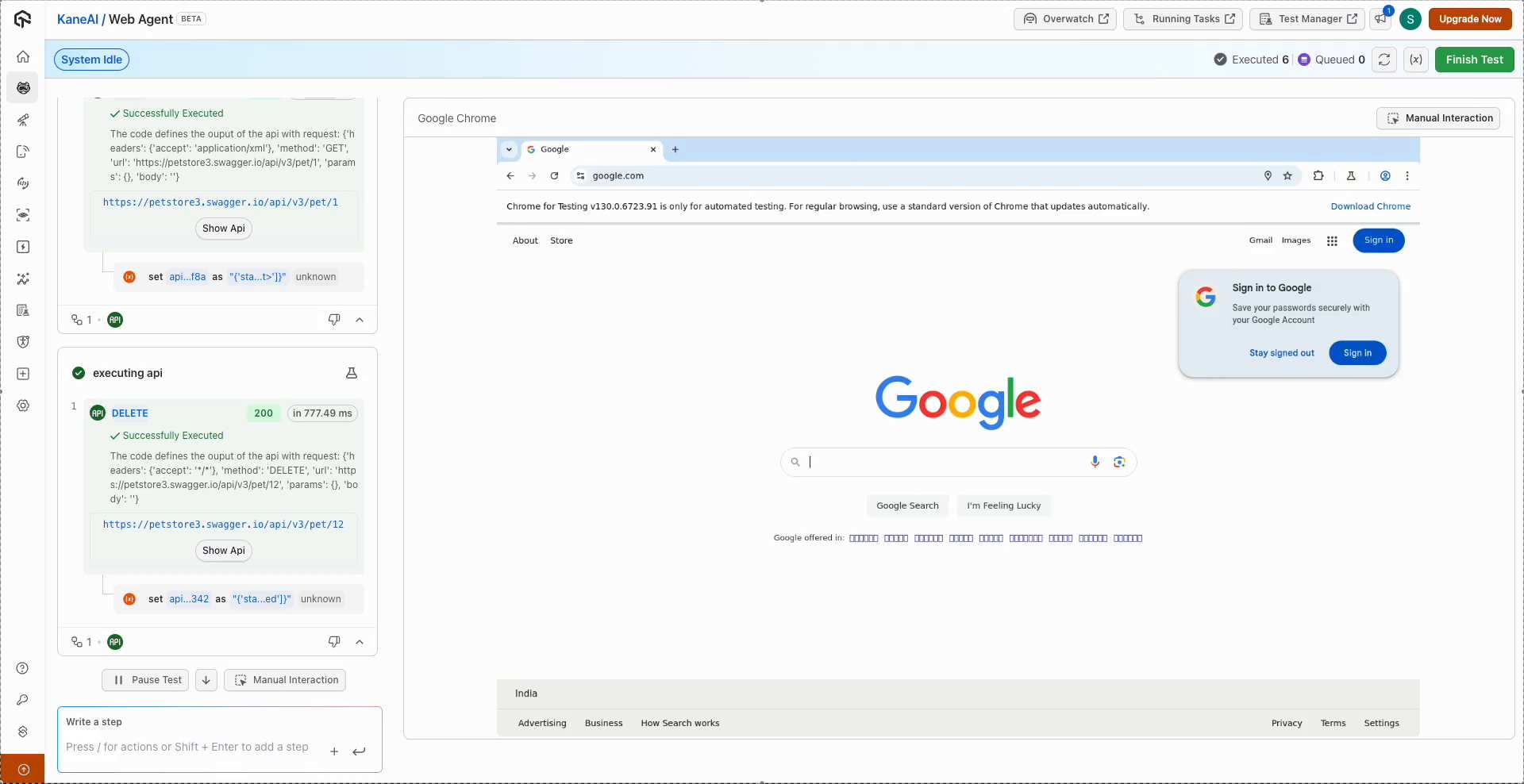Start Manual Interaction from the browser header icon
Image resolution: width=1524 pixels, height=784 pixels.
coord(1438,117)
